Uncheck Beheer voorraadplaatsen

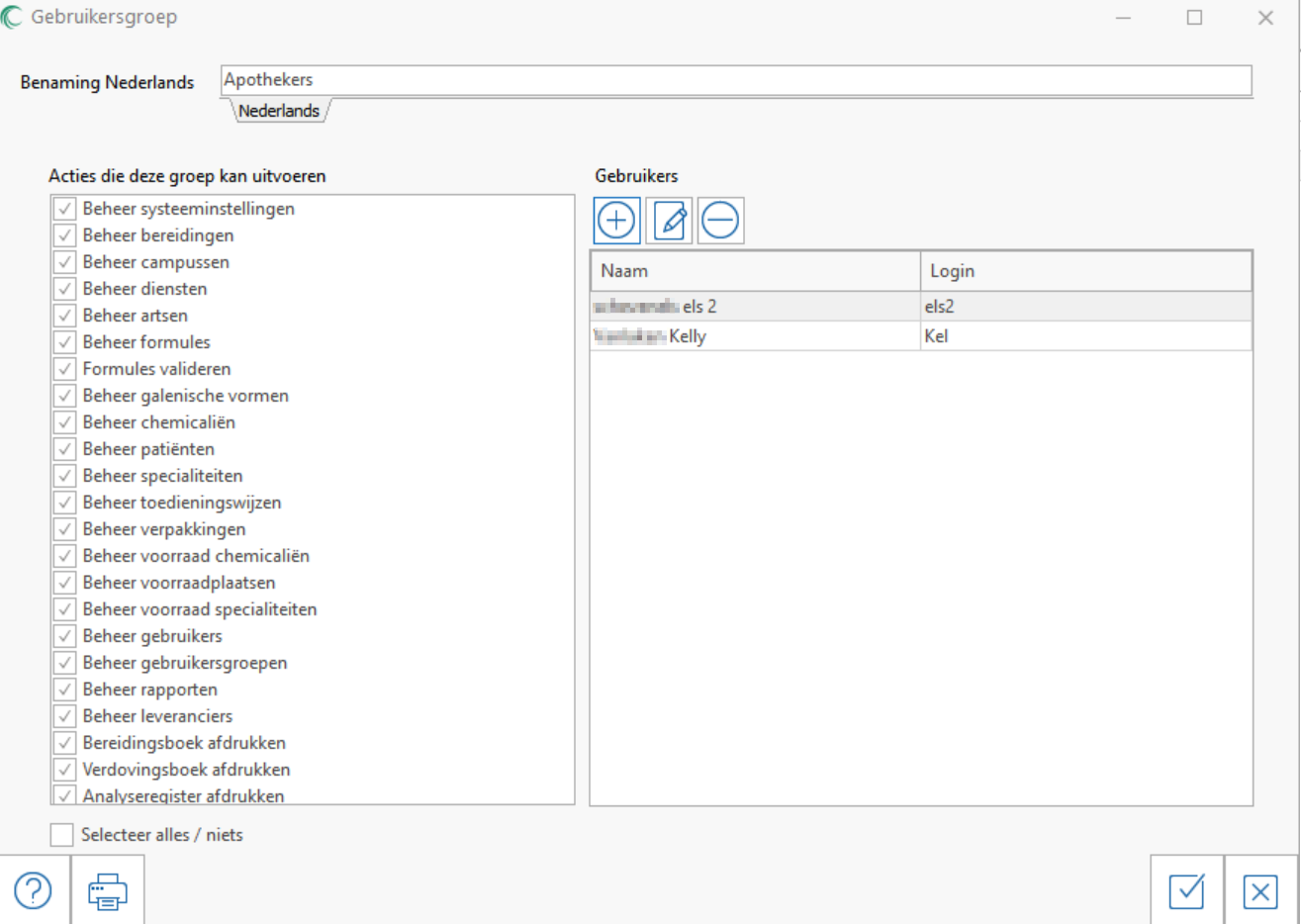pyautogui.click(x=65, y=583)
